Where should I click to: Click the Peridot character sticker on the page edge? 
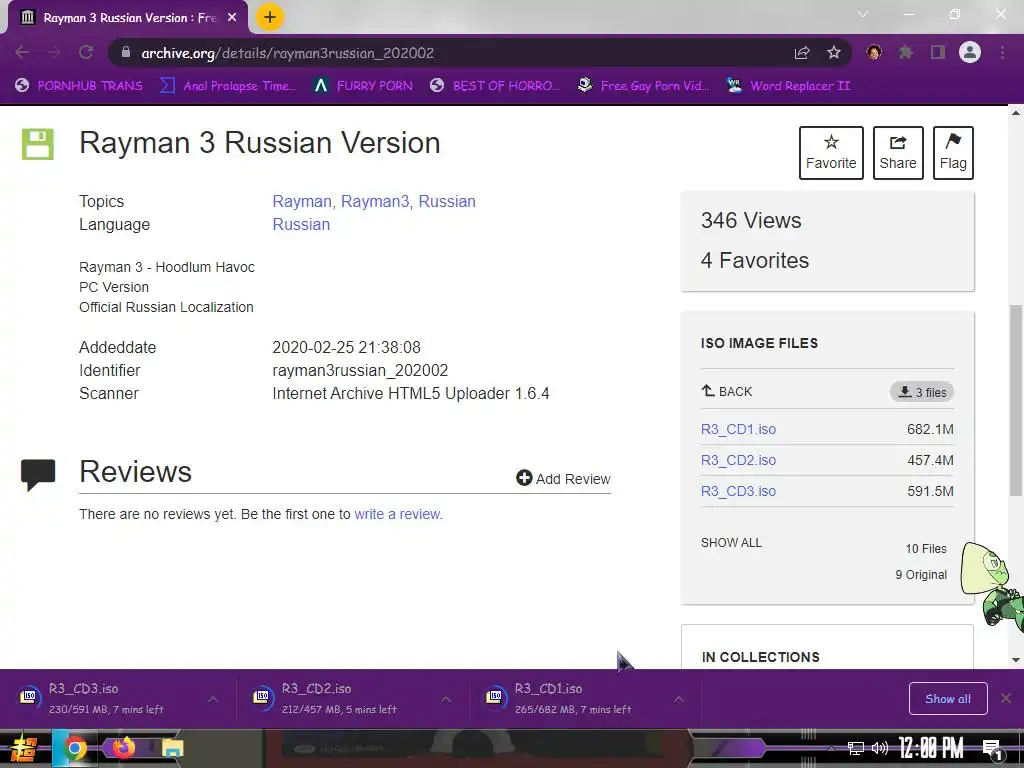991,586
